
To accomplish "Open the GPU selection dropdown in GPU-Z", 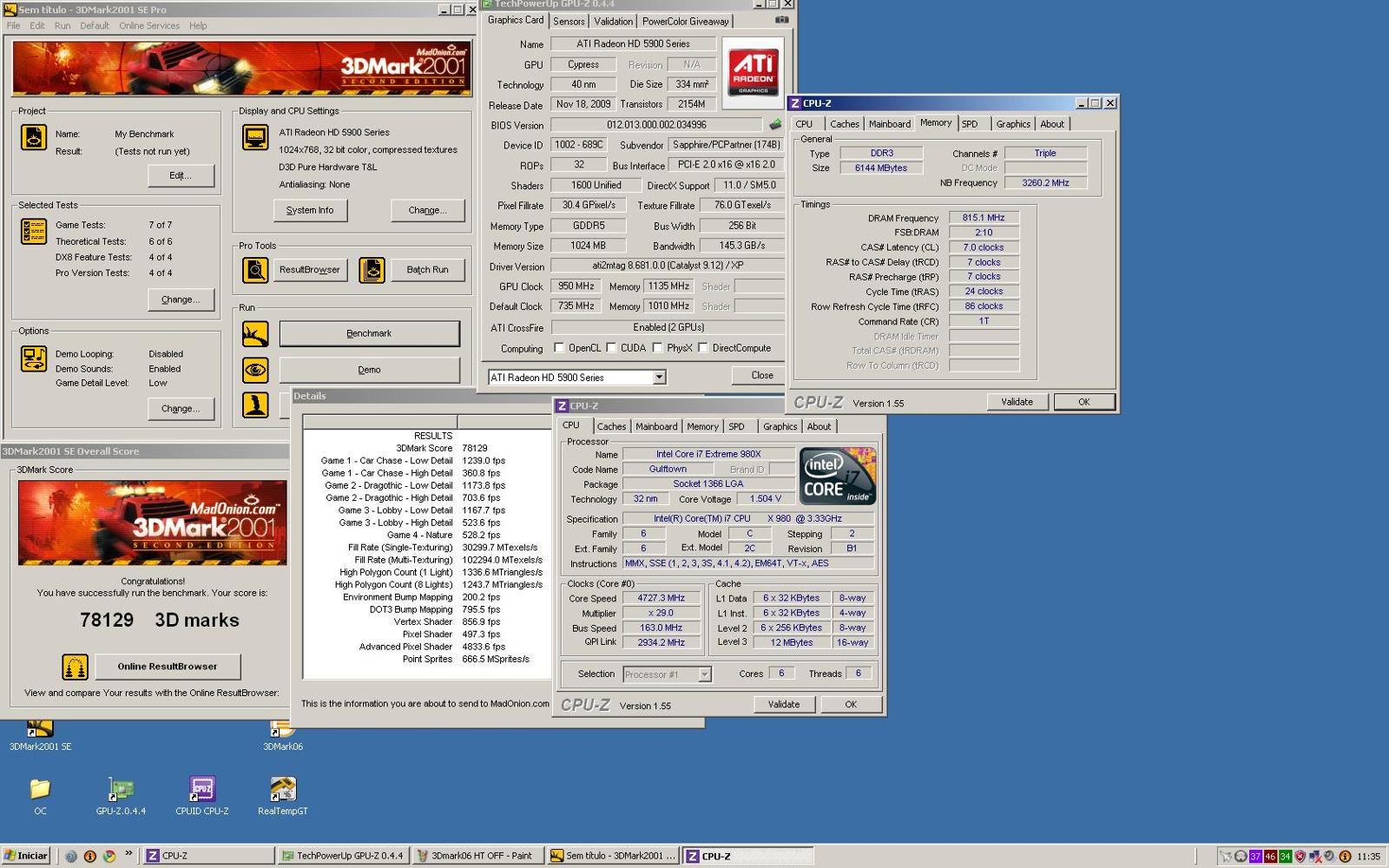I will 659,378.
